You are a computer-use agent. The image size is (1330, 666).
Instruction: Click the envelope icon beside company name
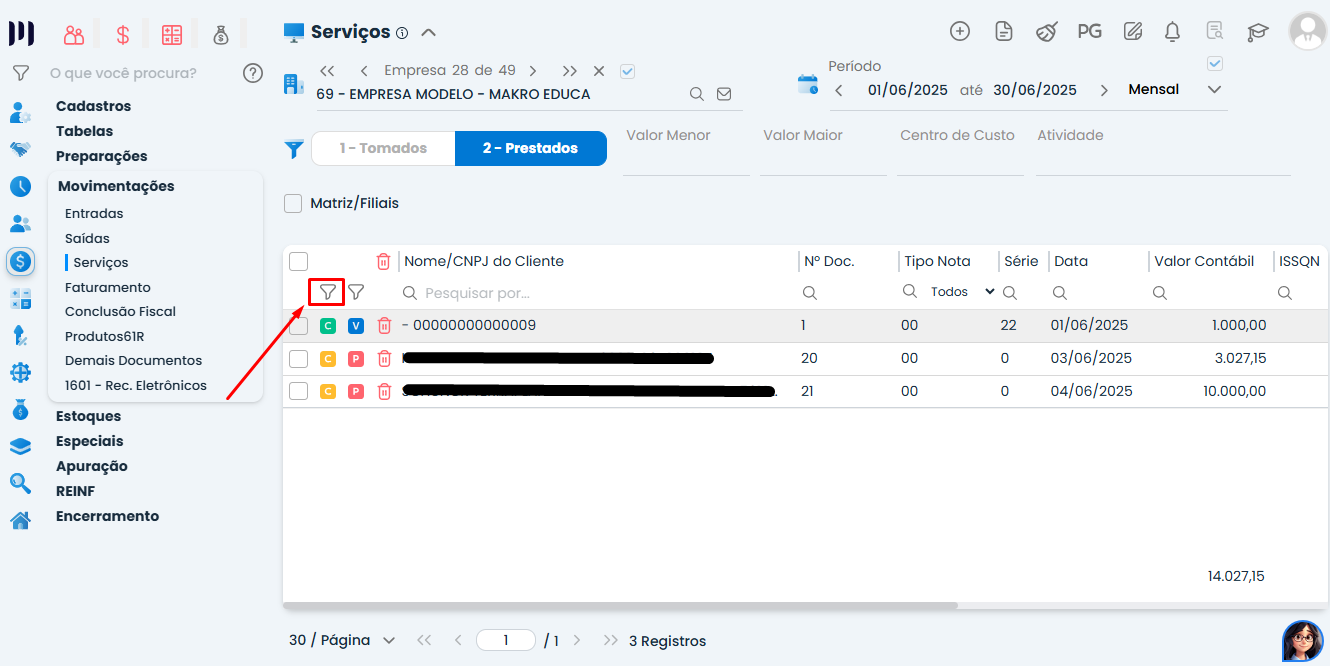[x=724, y=94]
